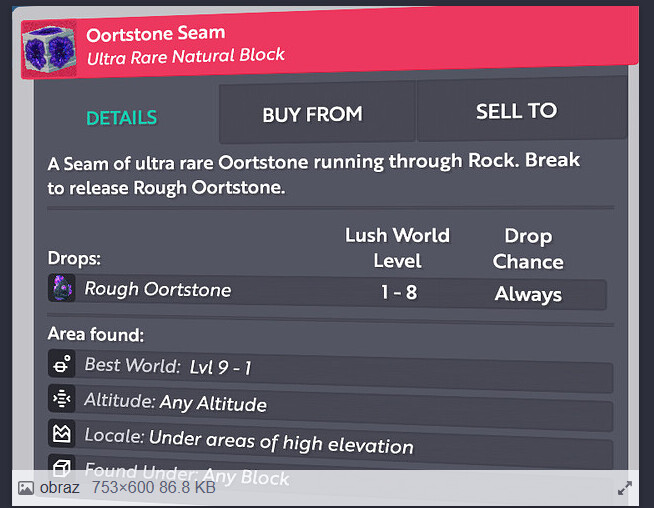Click the Always drop chance value
The height and width of the screenshot is (508, 654).
click(528, 294)
